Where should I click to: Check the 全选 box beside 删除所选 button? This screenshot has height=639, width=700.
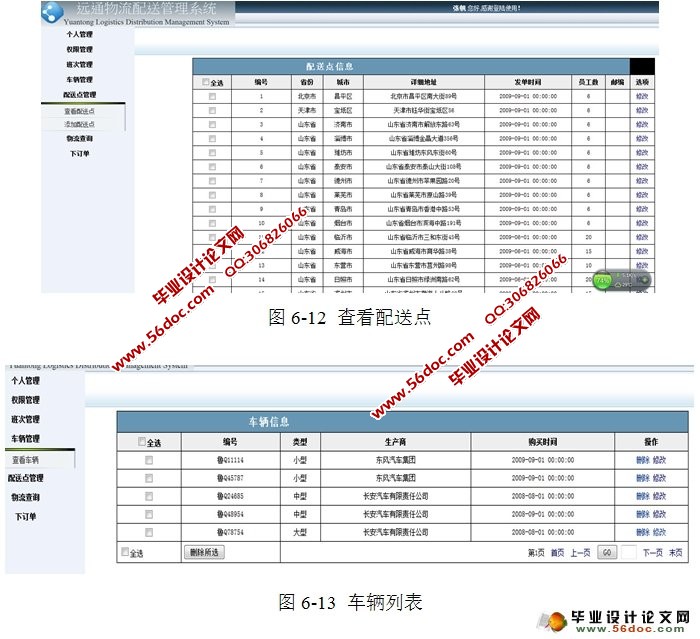pyautogui.click(x=125, y=552)
